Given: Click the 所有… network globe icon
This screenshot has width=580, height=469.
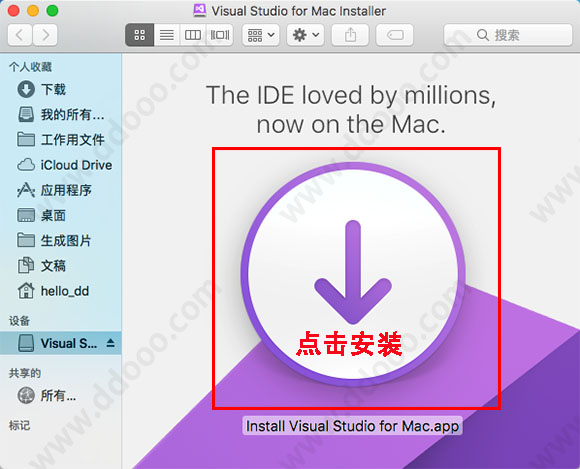Looking at the screenshot, I should (x=26, y=395).
